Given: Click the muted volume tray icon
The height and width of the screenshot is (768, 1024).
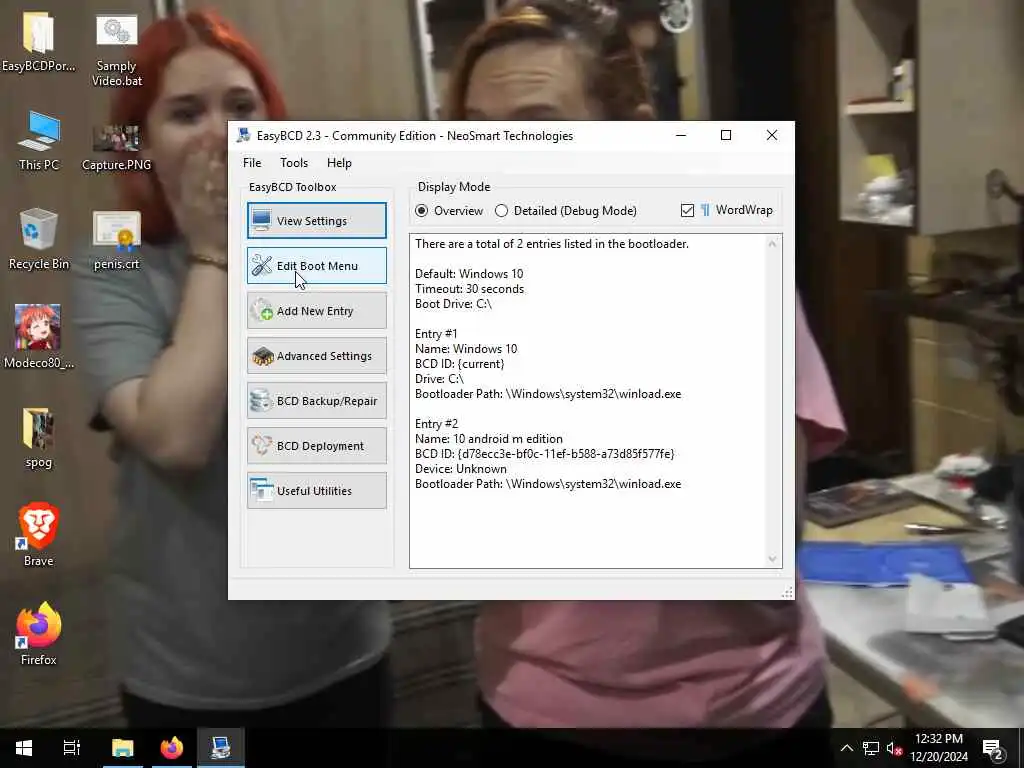Looking at the screenshot, I should click(x=894, y=748).
